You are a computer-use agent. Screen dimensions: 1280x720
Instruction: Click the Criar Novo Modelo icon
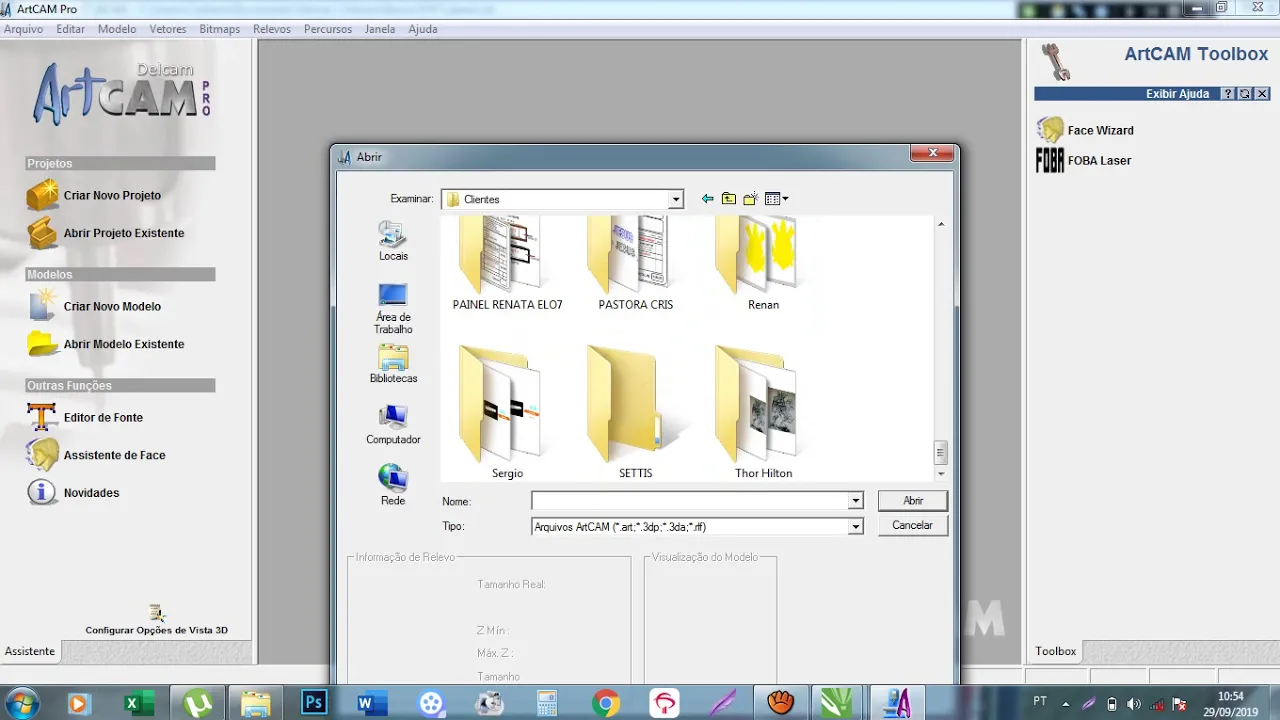pos(42,306)
